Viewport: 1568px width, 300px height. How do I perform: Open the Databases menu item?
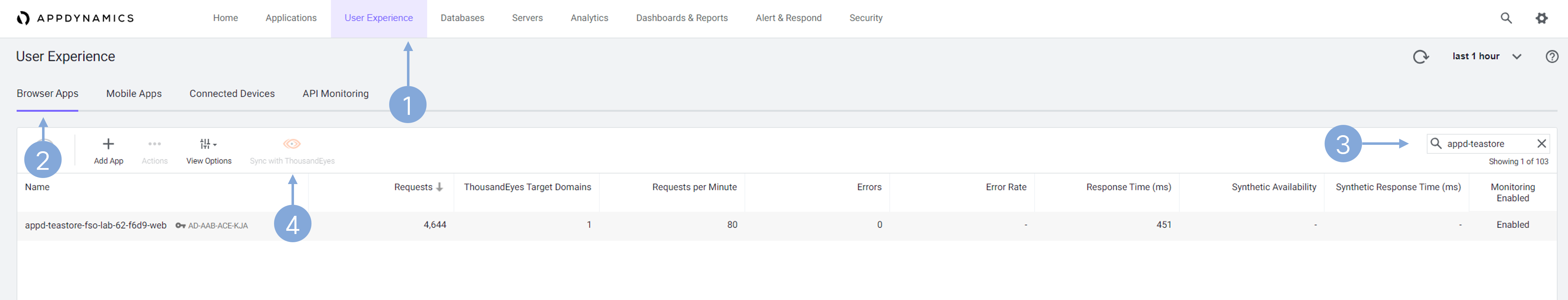click(462, 18)
